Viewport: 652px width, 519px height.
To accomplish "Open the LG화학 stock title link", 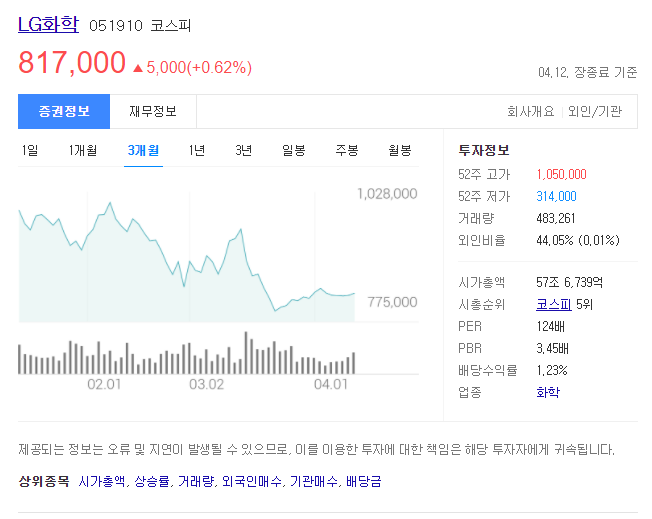I will point(48,25).
